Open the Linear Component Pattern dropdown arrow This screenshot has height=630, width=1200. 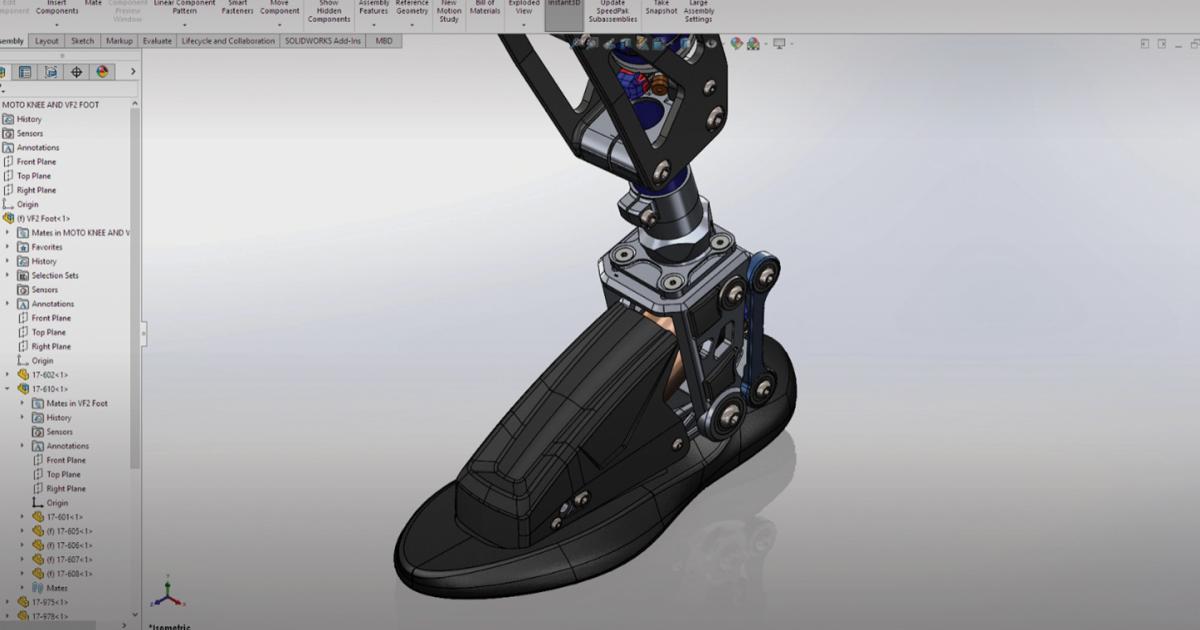point(184,24)
